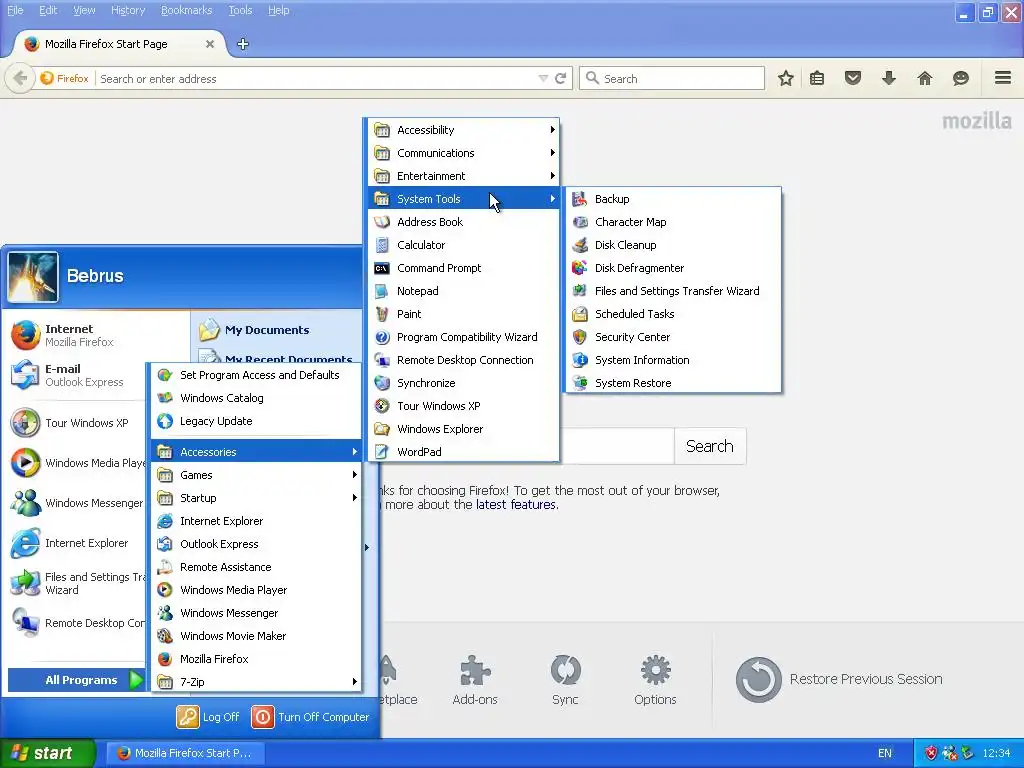
Task: Click EN language indicator in taskbar
Action: (885, 753)
